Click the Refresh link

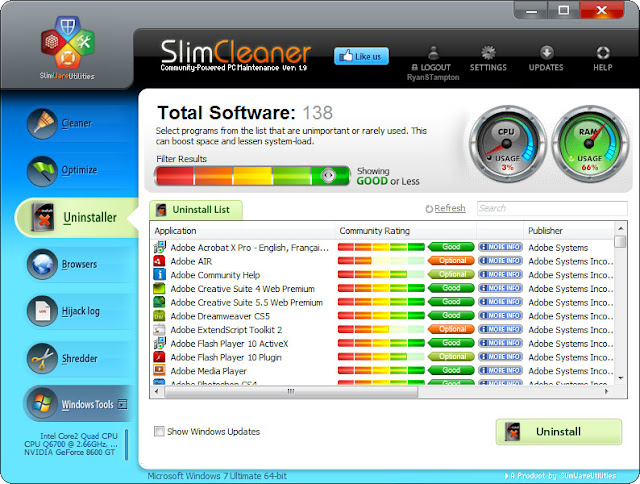[x=445, y=209]
